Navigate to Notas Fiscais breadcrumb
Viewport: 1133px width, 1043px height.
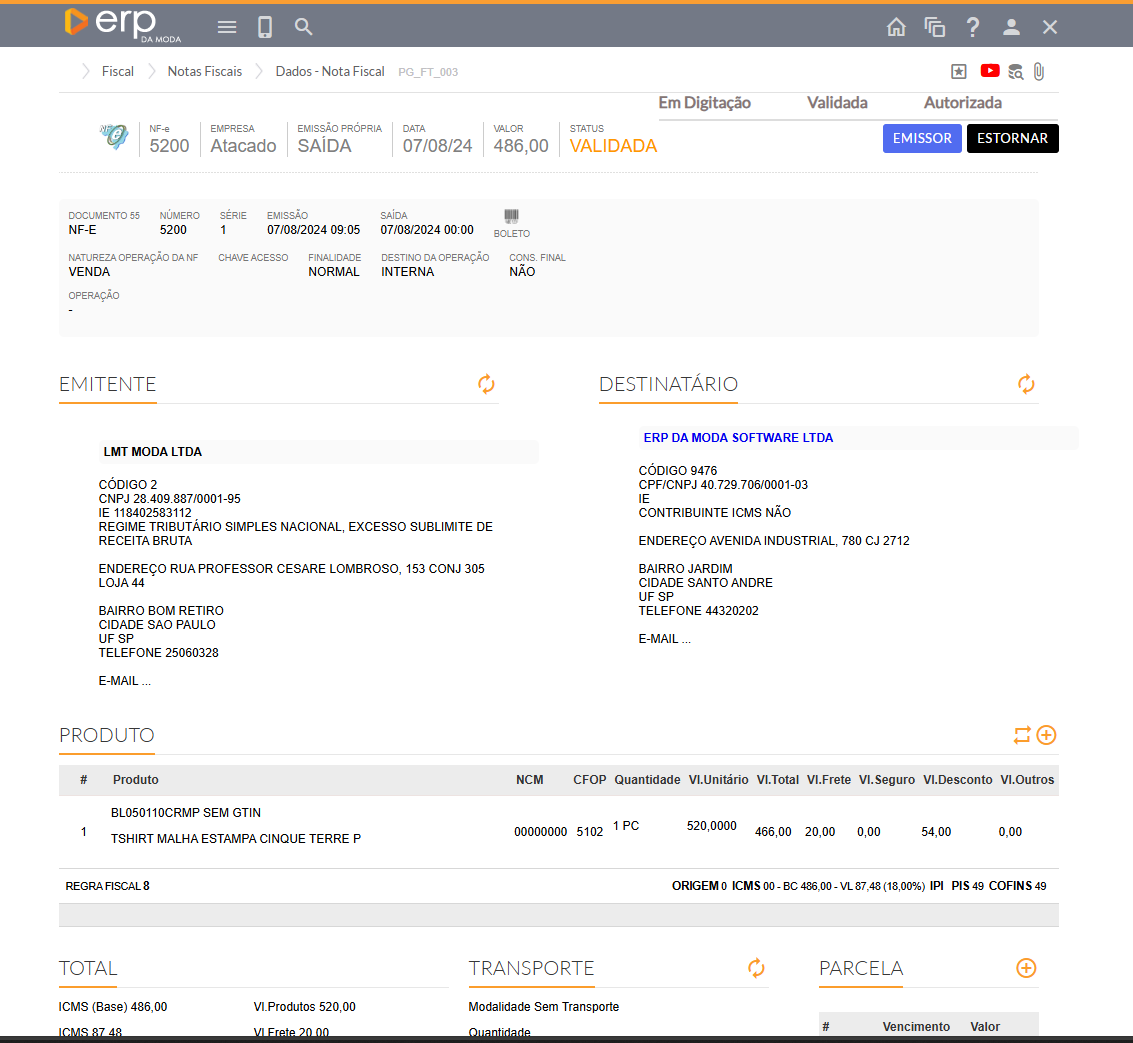tap(204, 72)
